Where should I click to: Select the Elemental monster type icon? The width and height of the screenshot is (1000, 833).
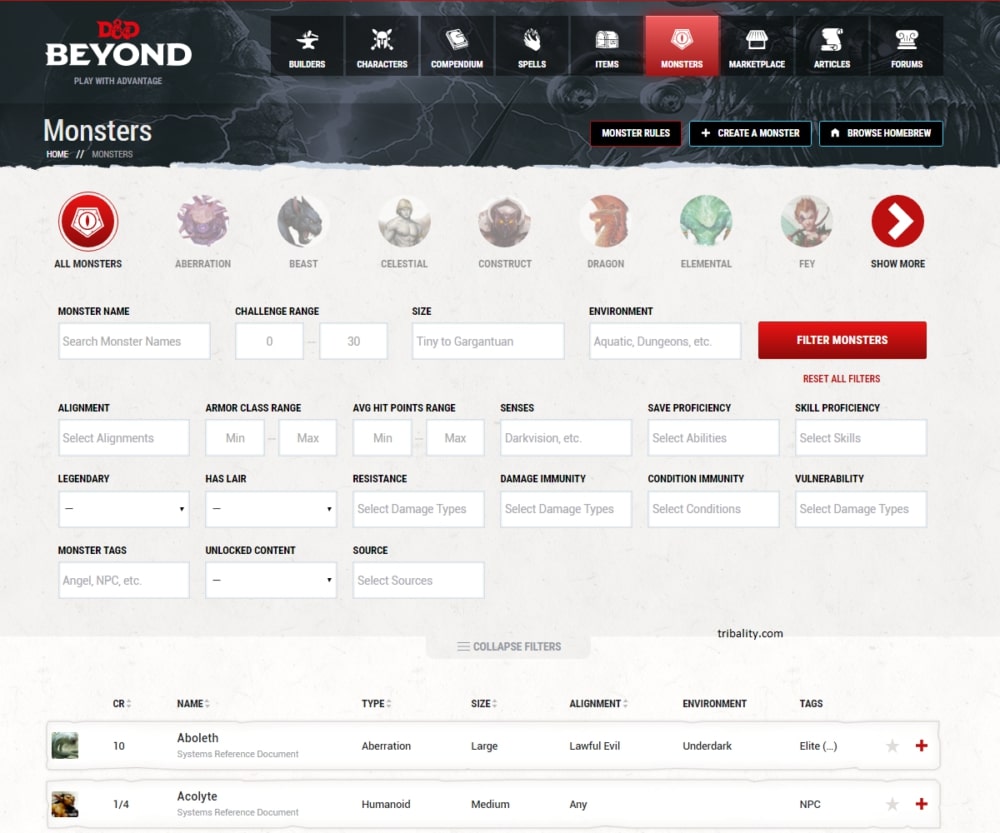(706, 222)
